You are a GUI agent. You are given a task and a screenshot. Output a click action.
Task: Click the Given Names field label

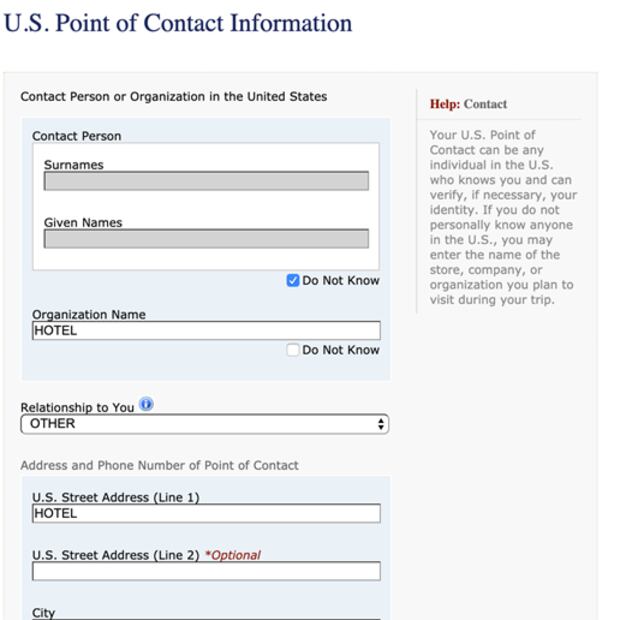[83, 223]
